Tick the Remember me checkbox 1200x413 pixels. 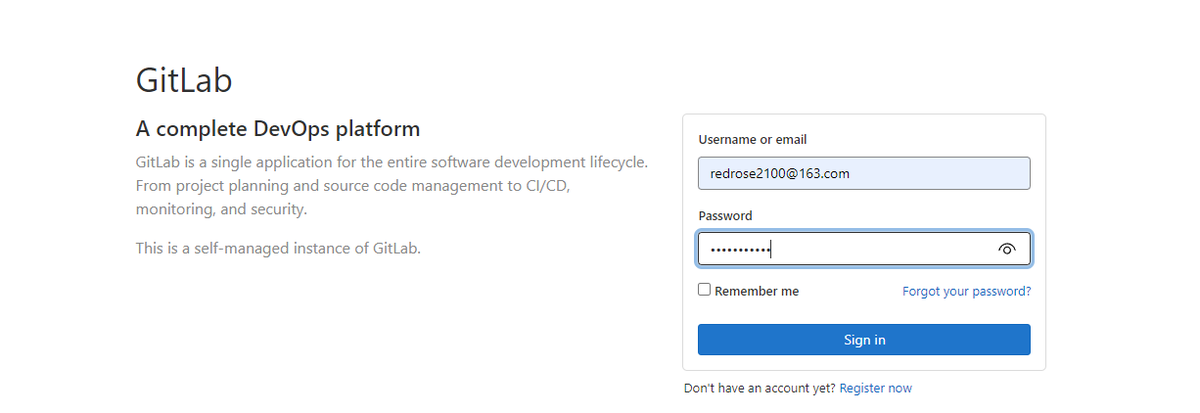704,290
